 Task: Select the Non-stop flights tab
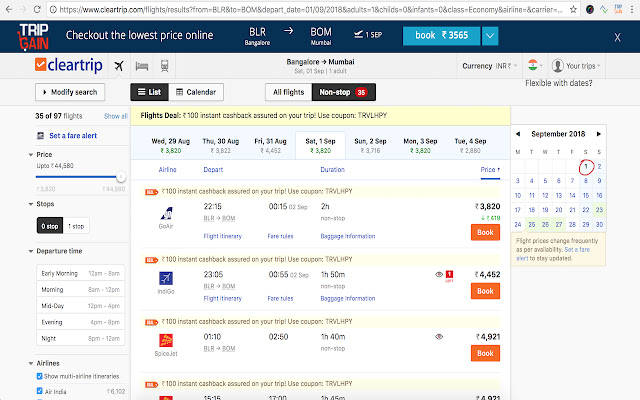click(x=344, y=92)
